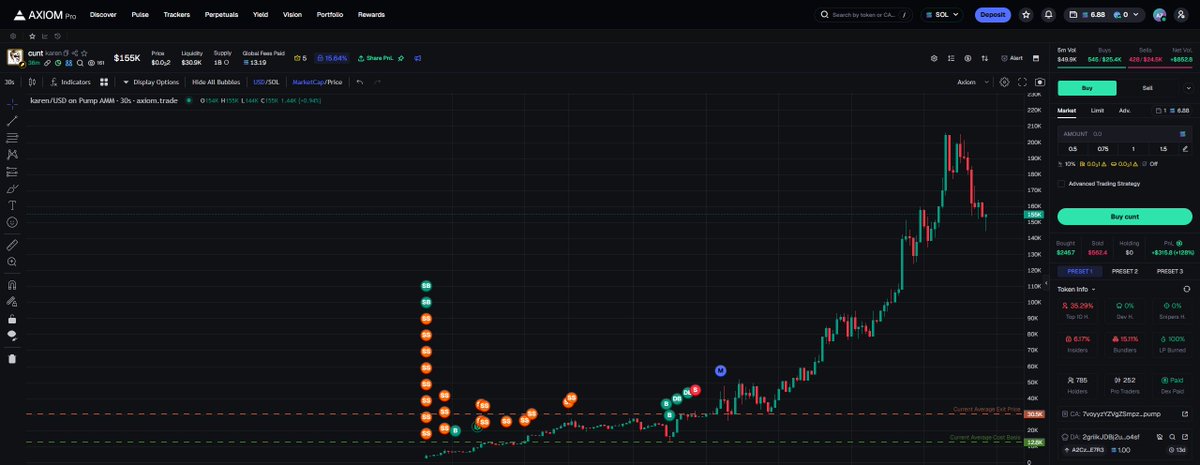
Task: Refresh the Token Info panel
Action: pos(1186,289)
